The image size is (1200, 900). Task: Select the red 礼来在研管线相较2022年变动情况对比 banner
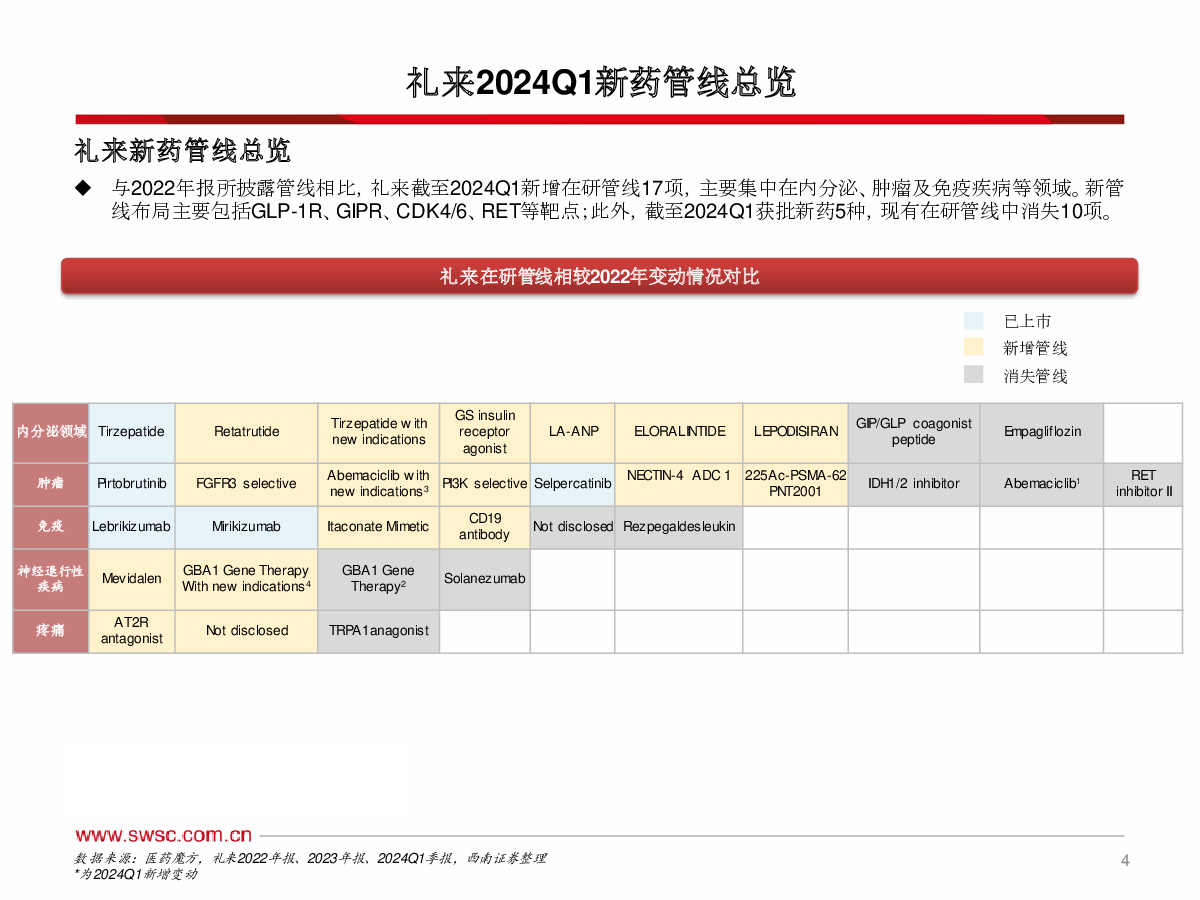pos(599,276)
